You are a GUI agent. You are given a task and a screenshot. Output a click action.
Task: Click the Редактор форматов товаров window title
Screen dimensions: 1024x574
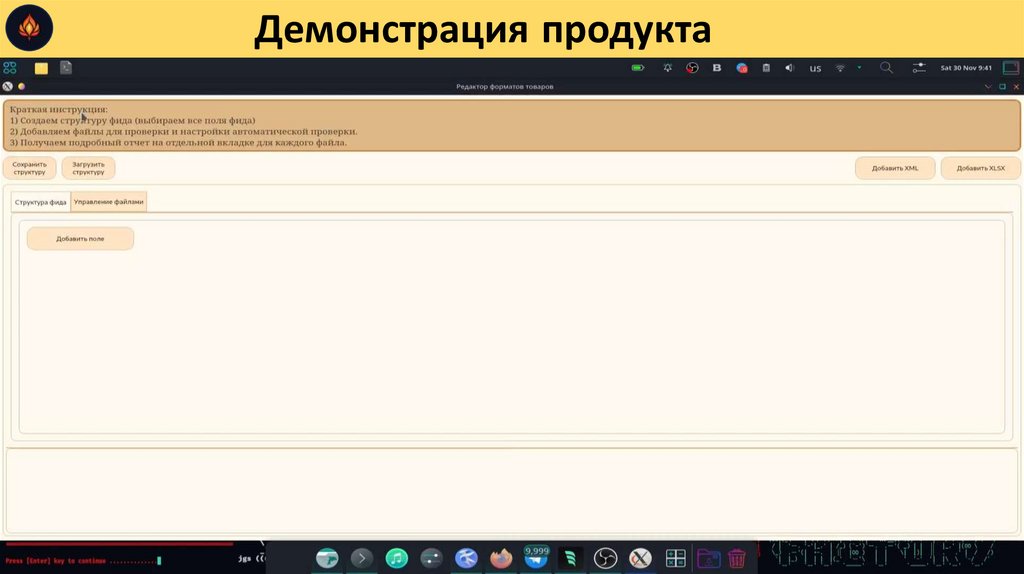pos(505,86)
